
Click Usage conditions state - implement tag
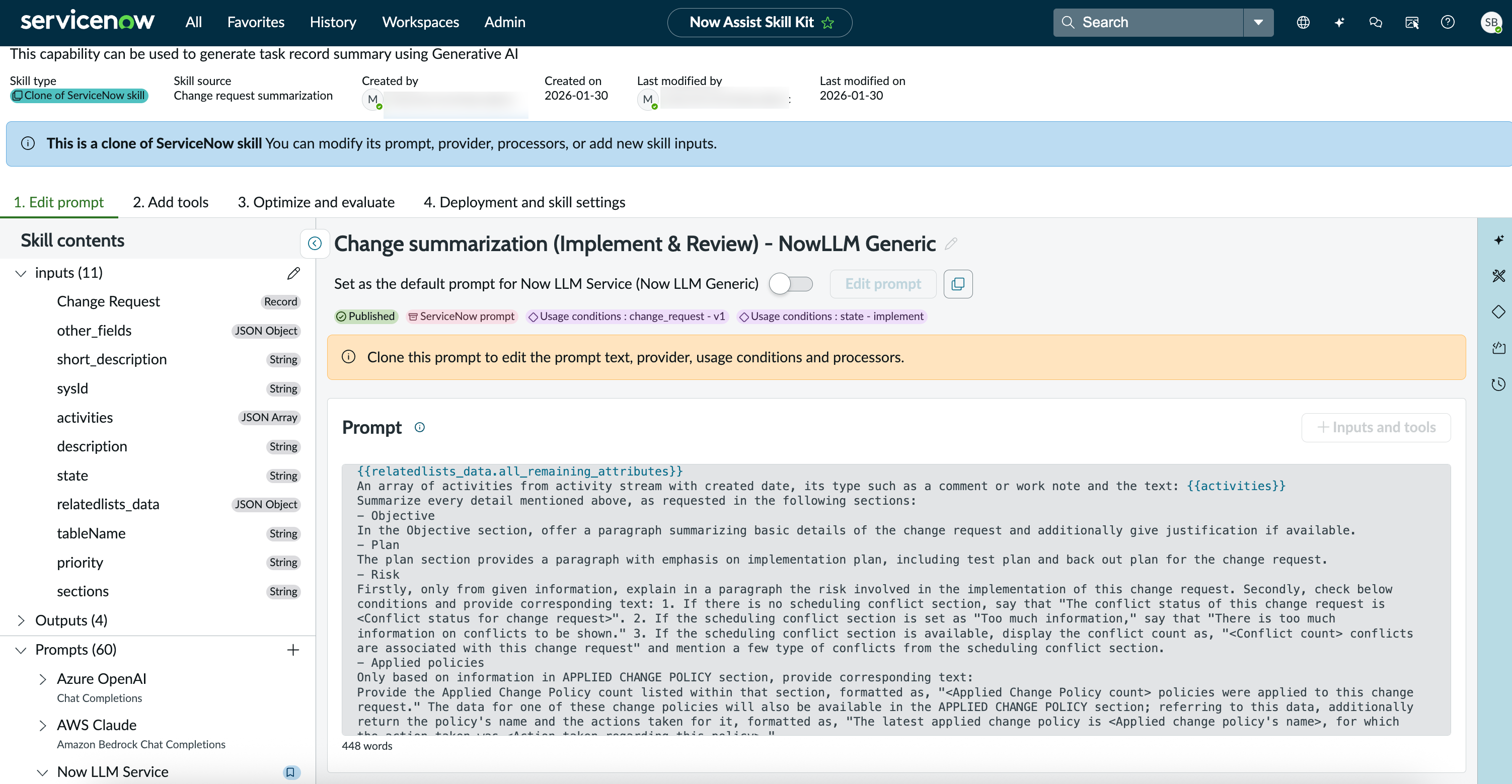point(831,317)
